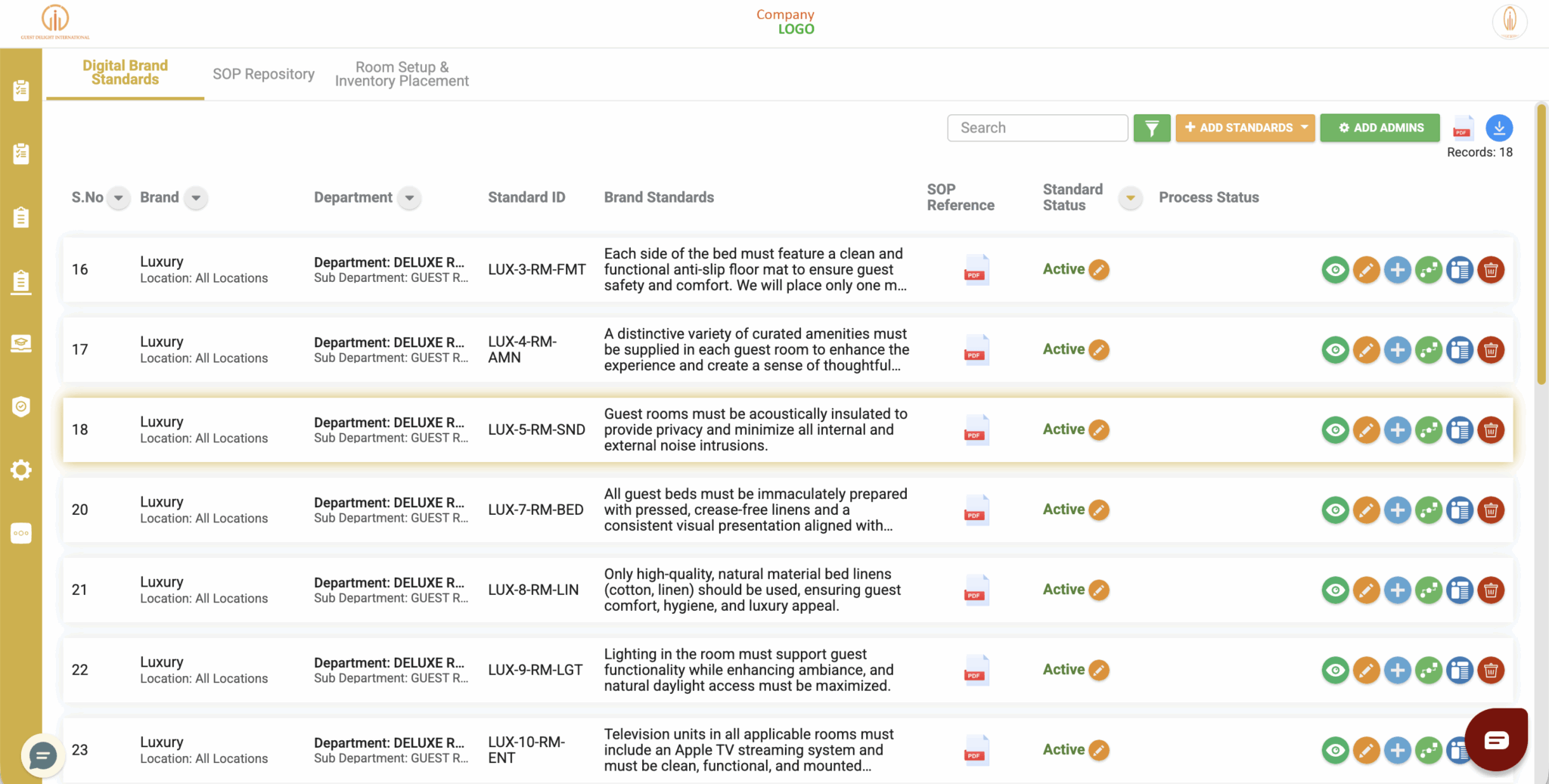Click the blue download icon
This screenshot has height=784, width=1549.
point(1498,129)
